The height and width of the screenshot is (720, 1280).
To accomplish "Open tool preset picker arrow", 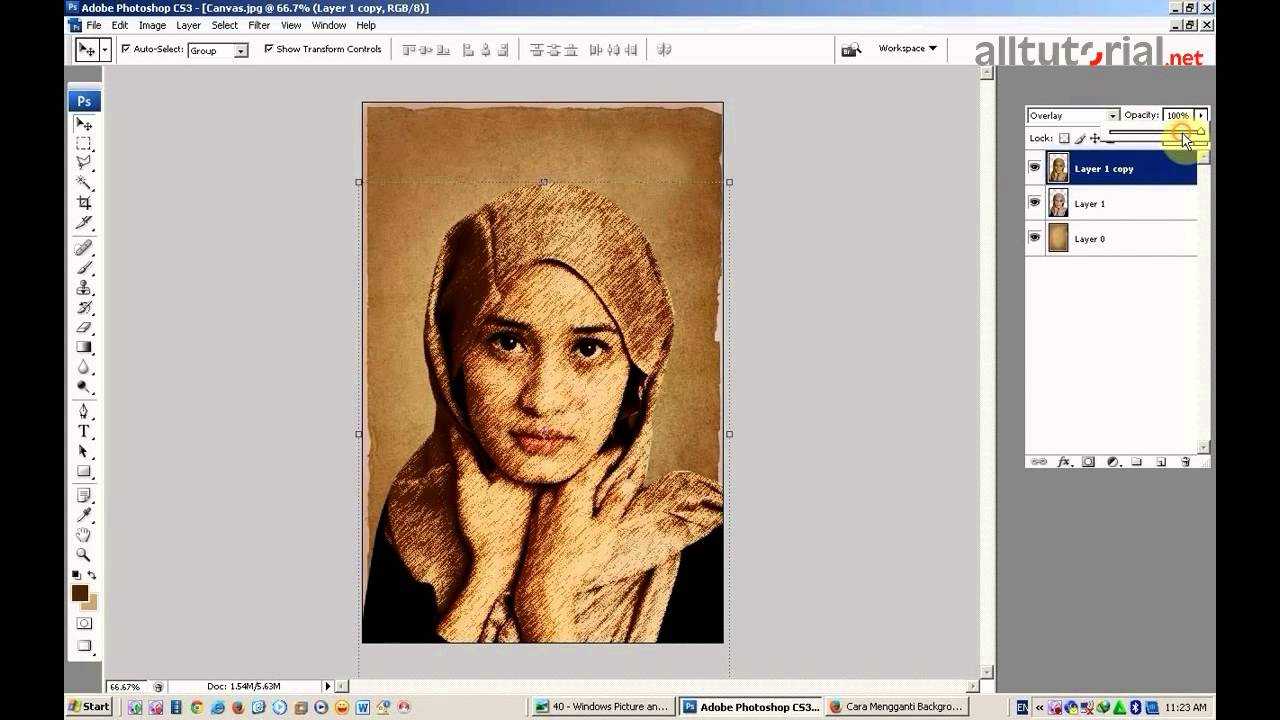I will pyautogui.click(x=104, y=49).
